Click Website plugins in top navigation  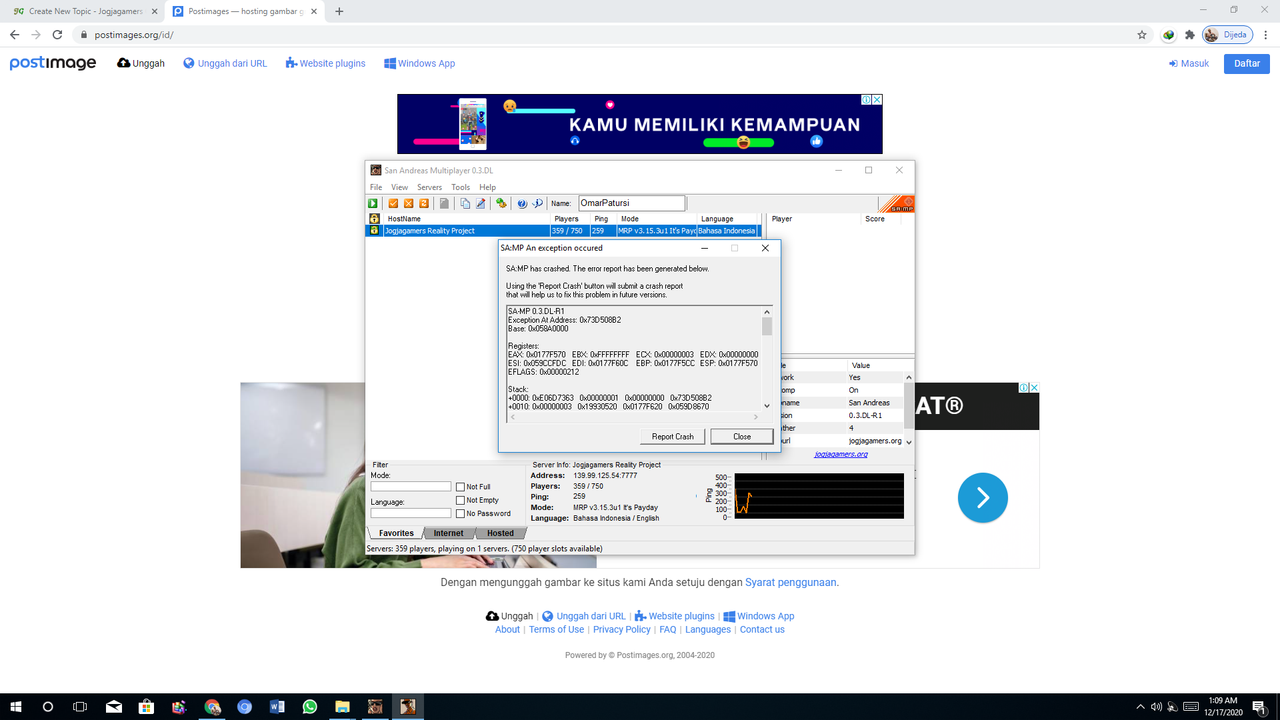(x=326, y=63)
